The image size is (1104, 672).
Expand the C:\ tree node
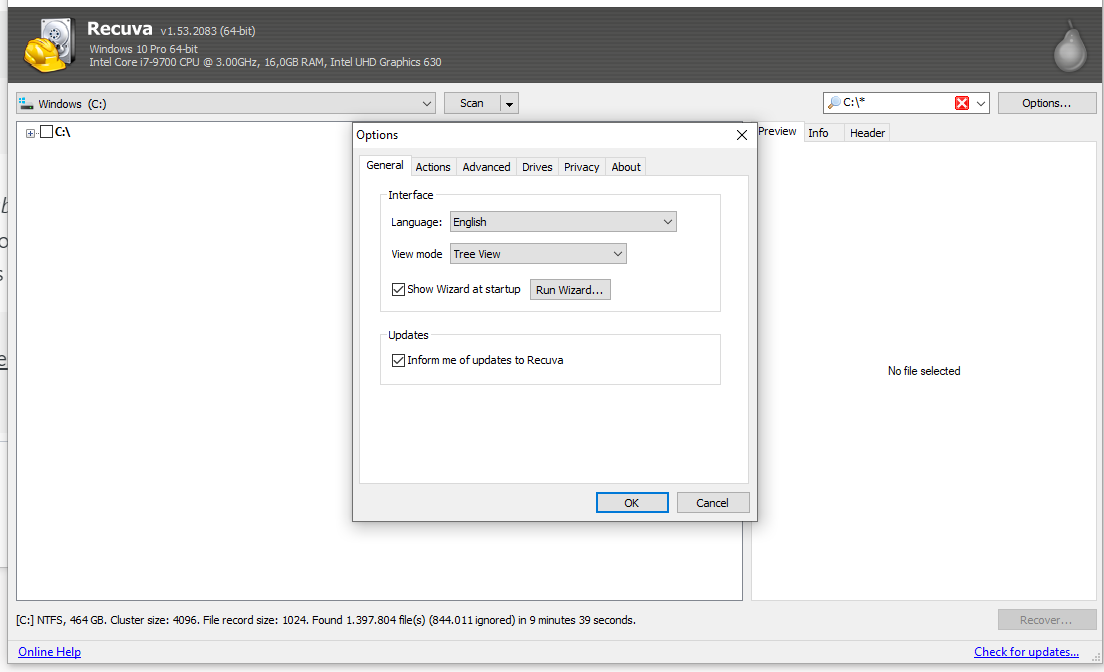coord(30,133)
